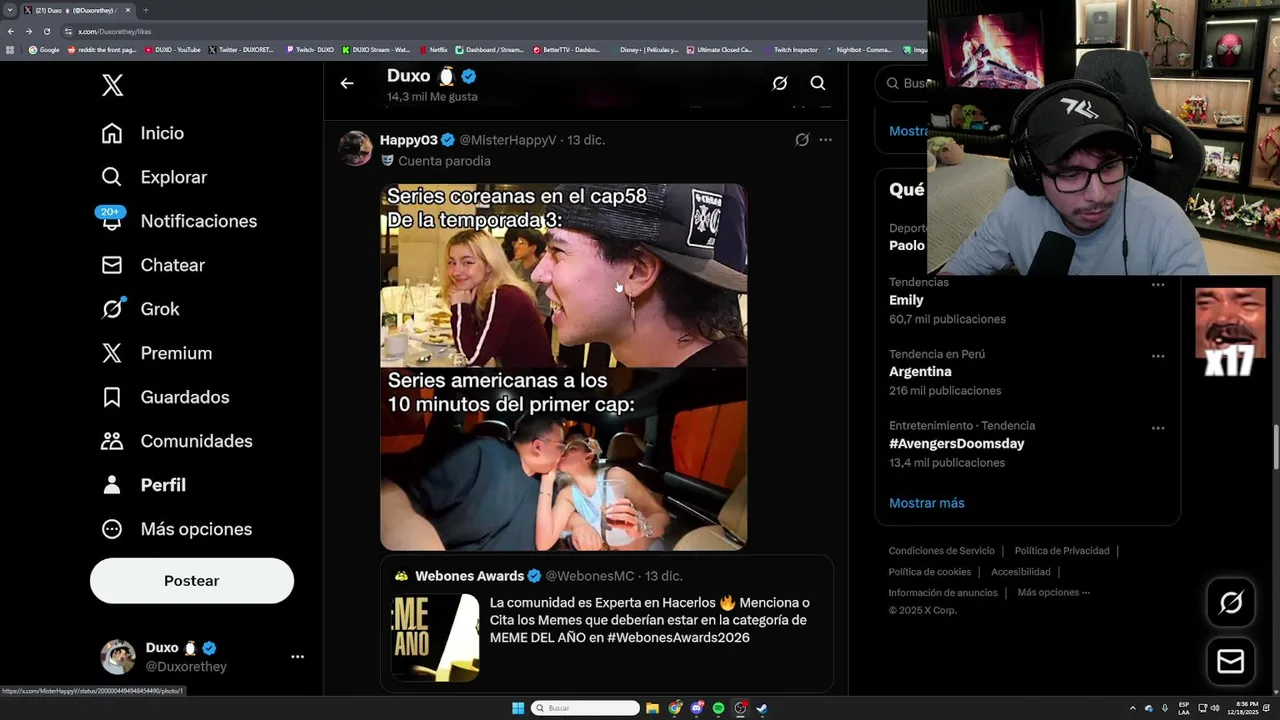
Task: Open Emily trending topic
Action: click(x=906, y=300)
